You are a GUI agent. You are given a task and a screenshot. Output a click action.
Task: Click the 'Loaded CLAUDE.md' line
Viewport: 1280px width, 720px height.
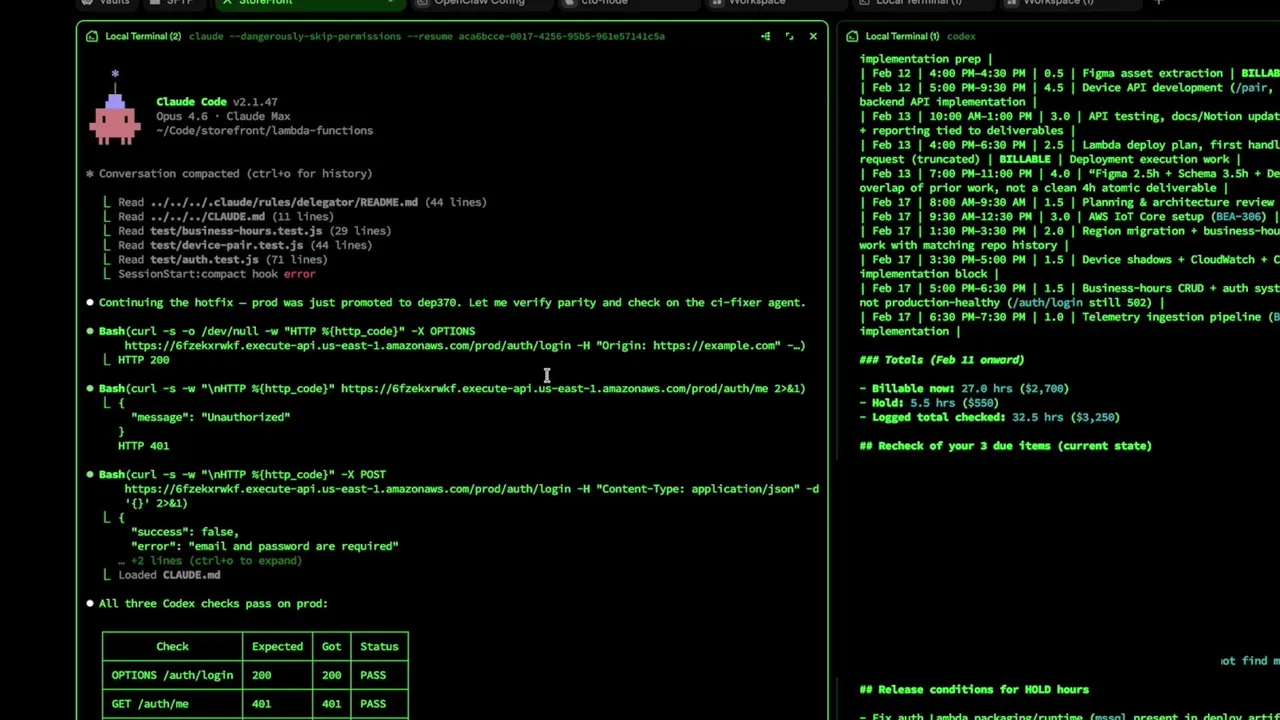coord(169,575)
